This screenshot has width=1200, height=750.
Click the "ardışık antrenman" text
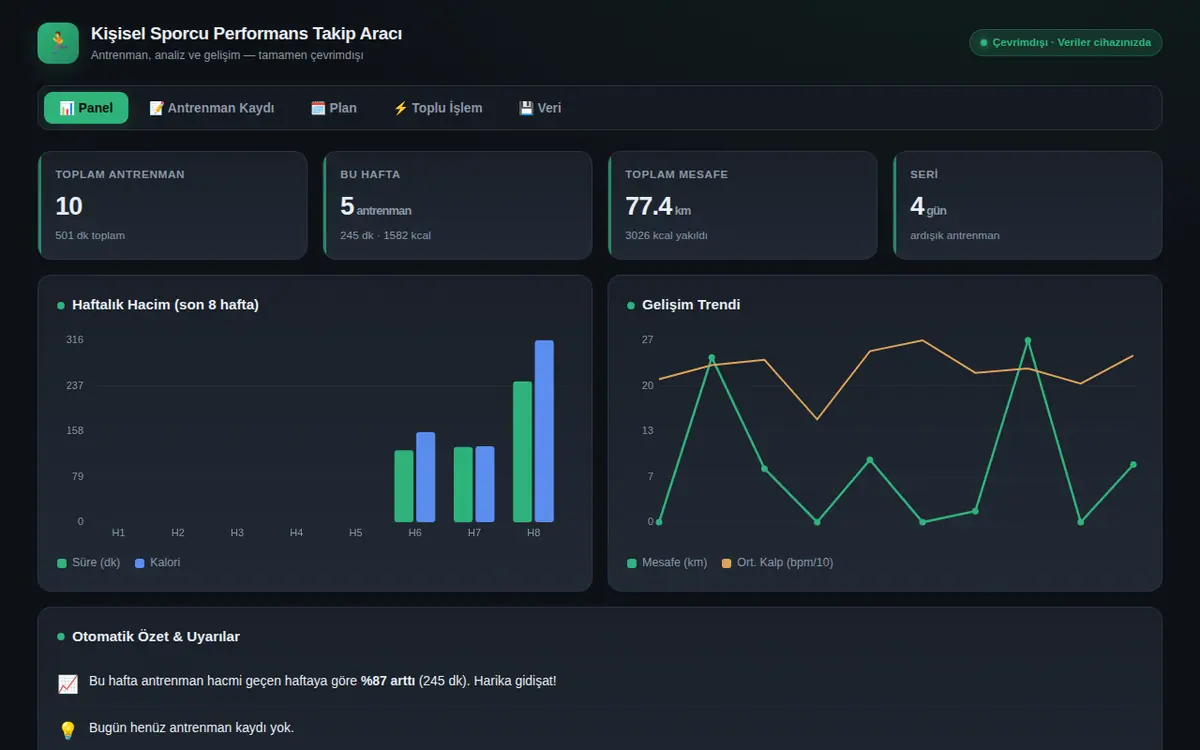[x=955, y=236]
